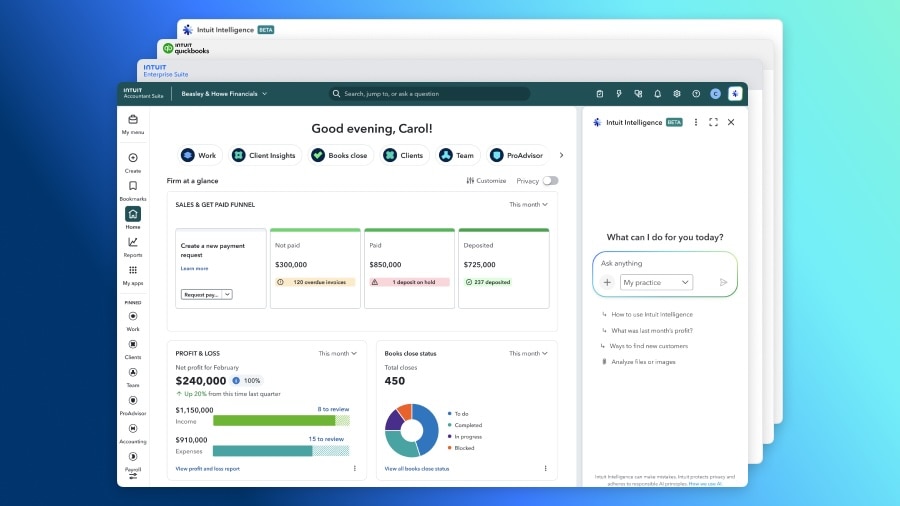The width and height of the screenshot is (900, 506).
Task: Open This month dropdown in Sales funnel
Action: click(528, 204)
